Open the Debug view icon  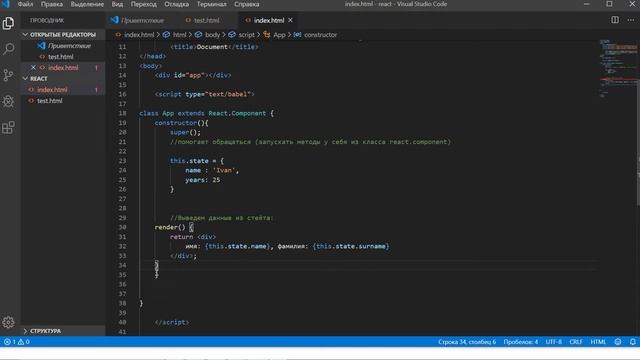(8, 101)
